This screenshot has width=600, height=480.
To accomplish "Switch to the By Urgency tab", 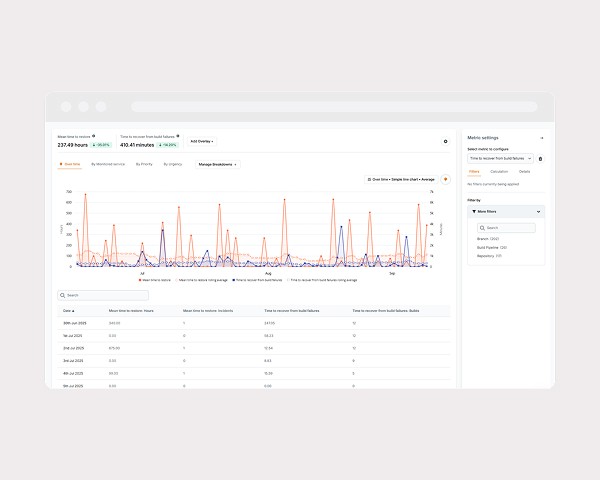I will pos(173,164).
